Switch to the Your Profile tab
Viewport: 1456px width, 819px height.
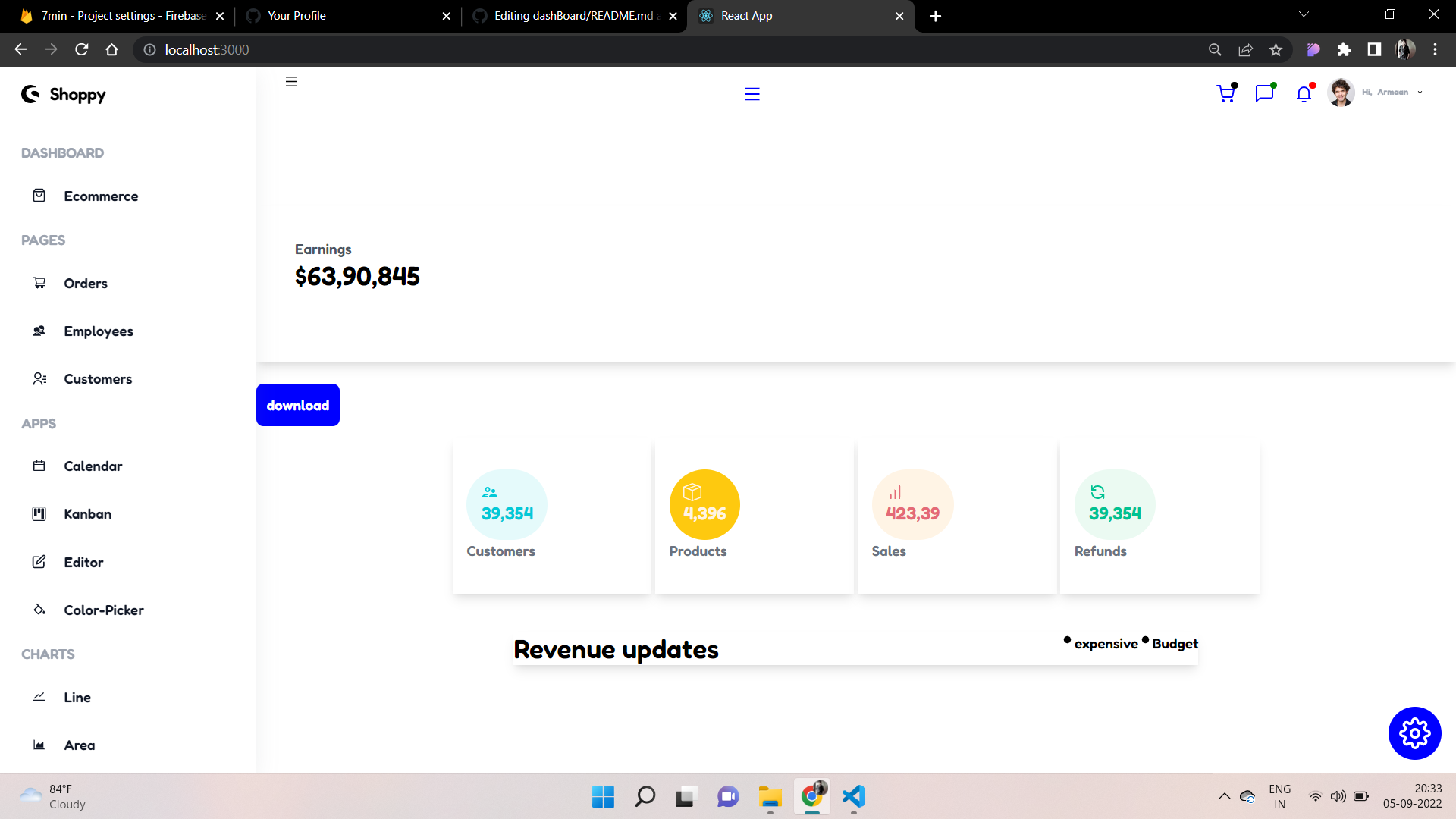pos(296,15)
